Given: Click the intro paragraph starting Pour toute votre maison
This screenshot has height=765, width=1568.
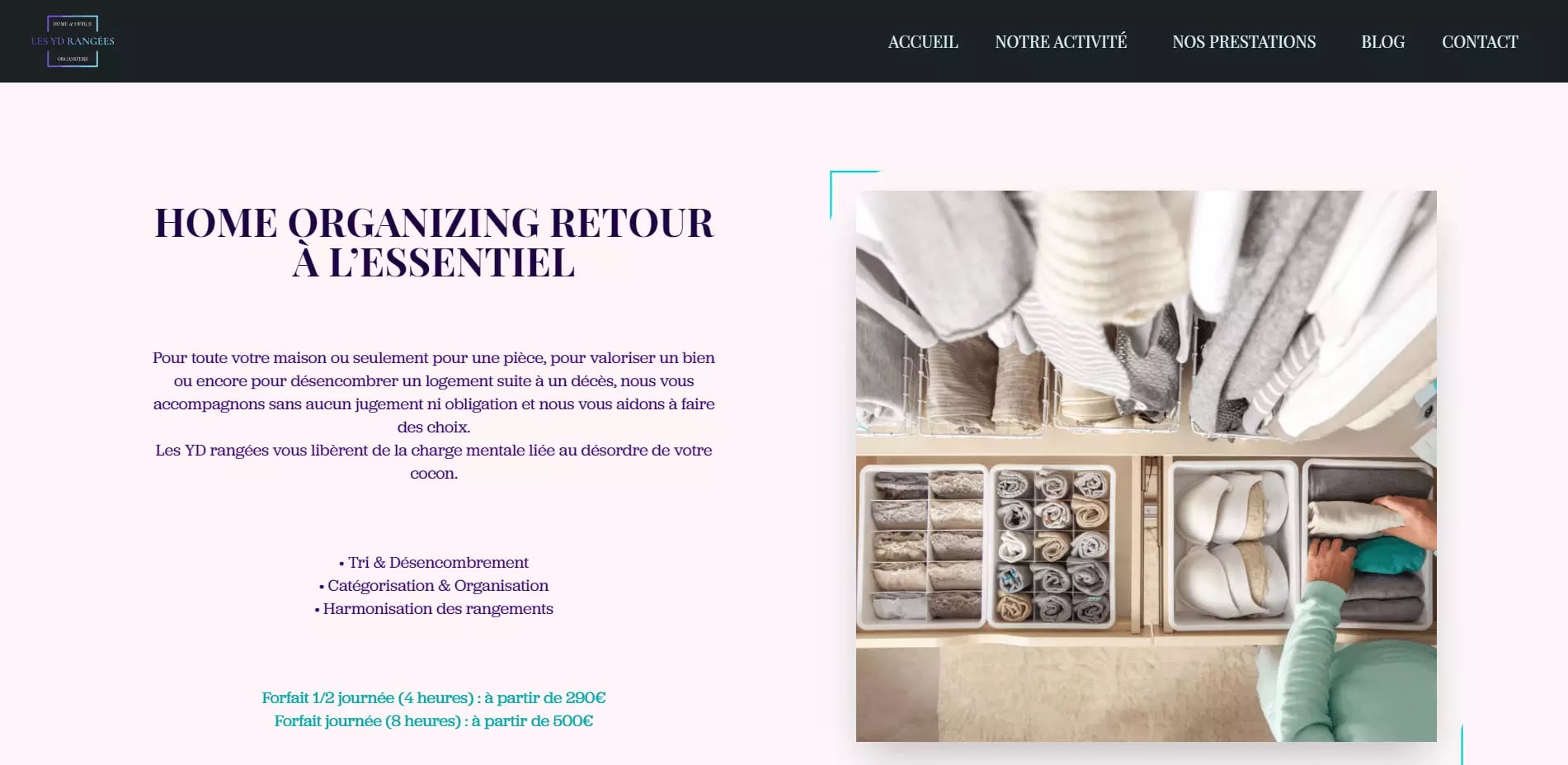Looking at the screenshot, I should (434, 393).
